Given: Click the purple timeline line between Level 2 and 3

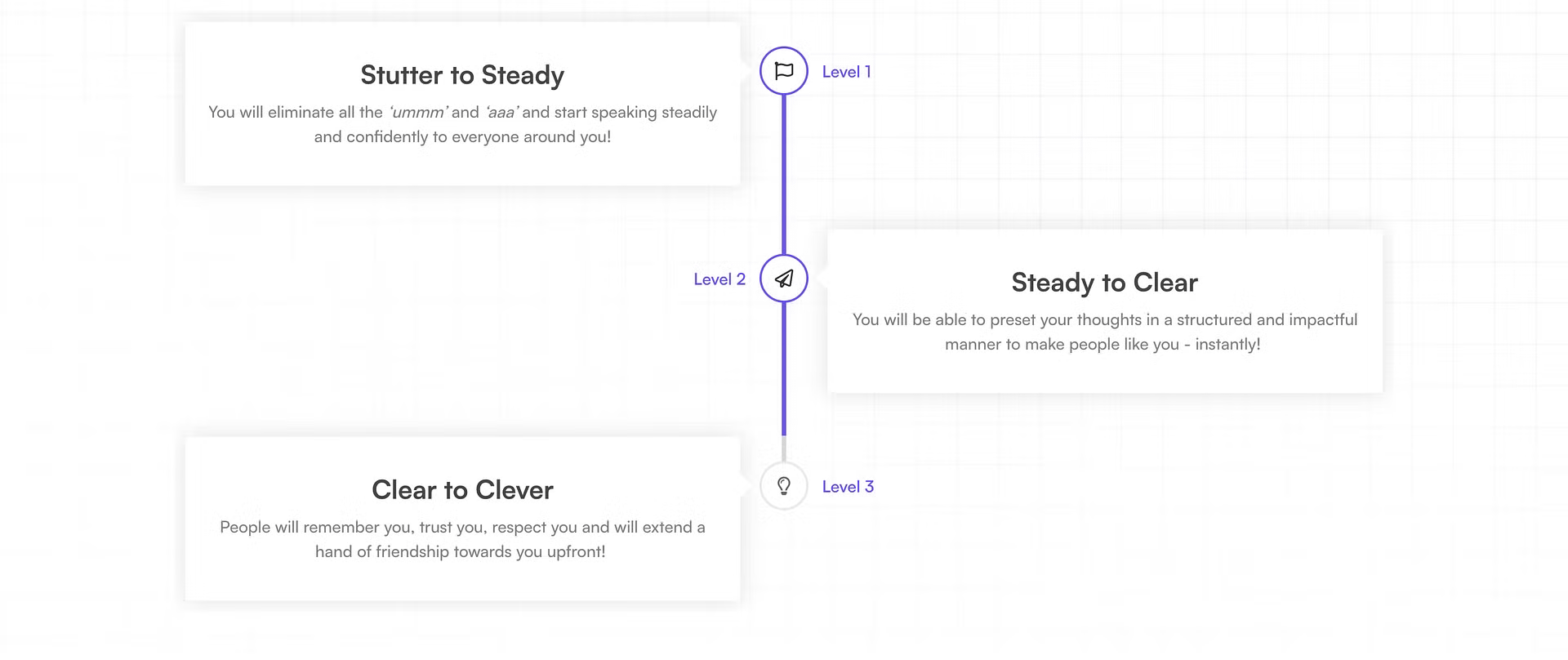Looking at the screenshot, I should click(x=784, y=368).
